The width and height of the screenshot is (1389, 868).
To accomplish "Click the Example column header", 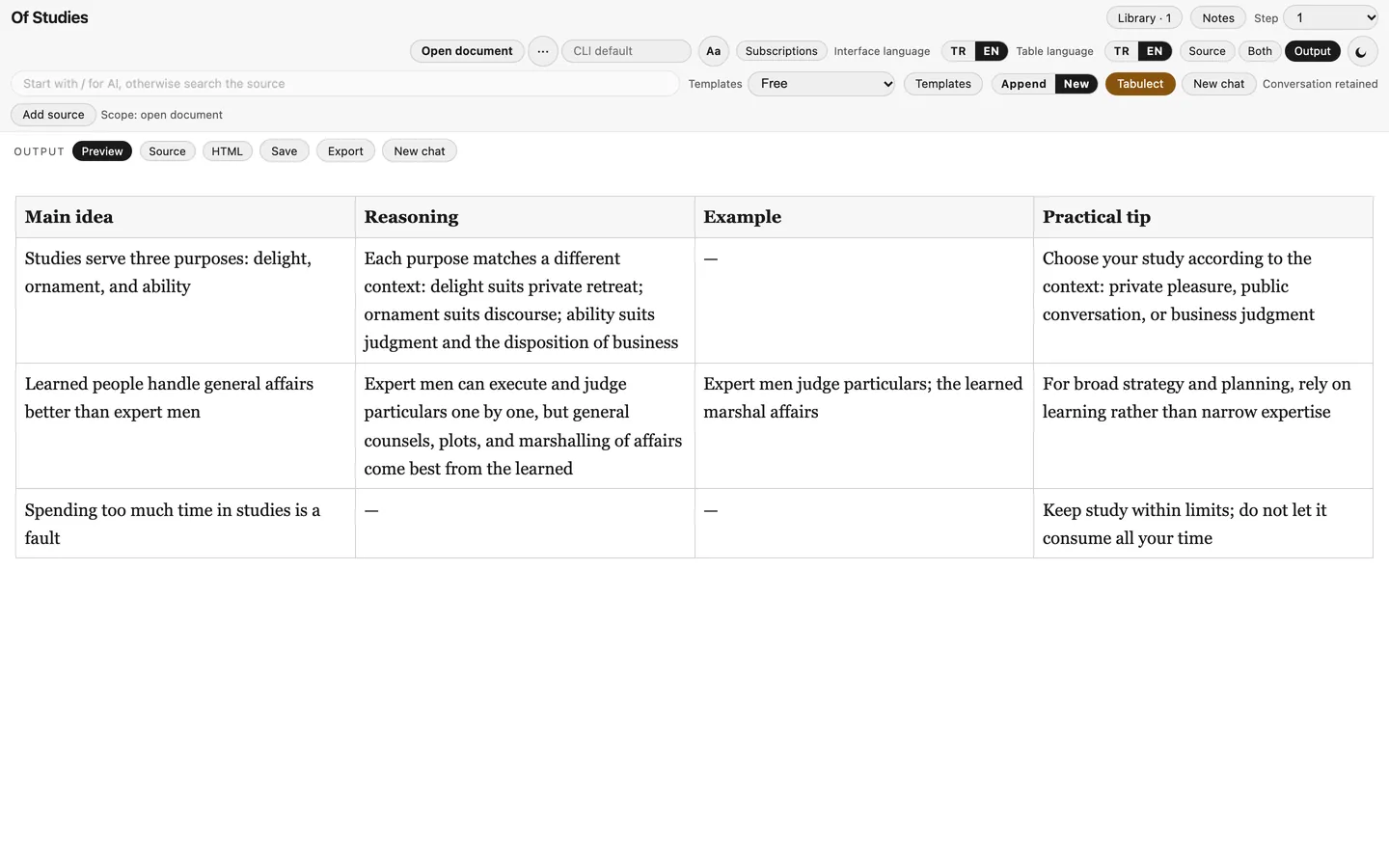I will click(x=863, y=217).
